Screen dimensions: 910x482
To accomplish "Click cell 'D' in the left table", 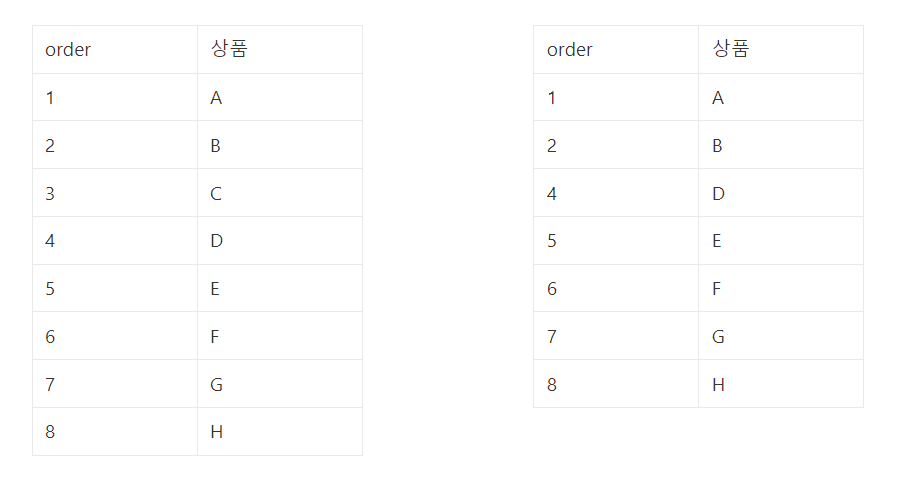I will point(280,241).
